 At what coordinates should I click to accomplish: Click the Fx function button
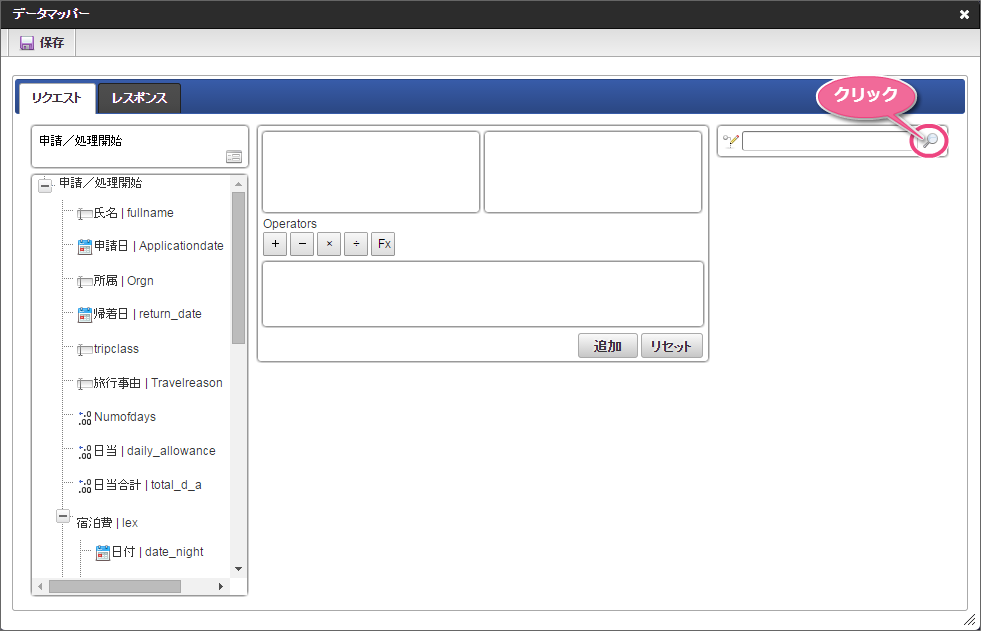pyautogui.click(x=384, y=244)
